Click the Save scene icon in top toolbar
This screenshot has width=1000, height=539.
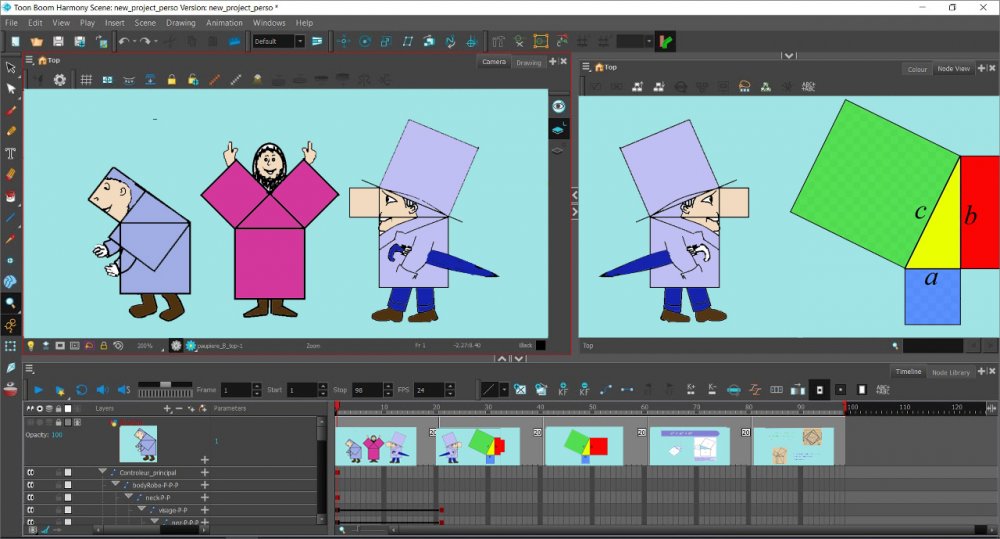click(58, 42)
